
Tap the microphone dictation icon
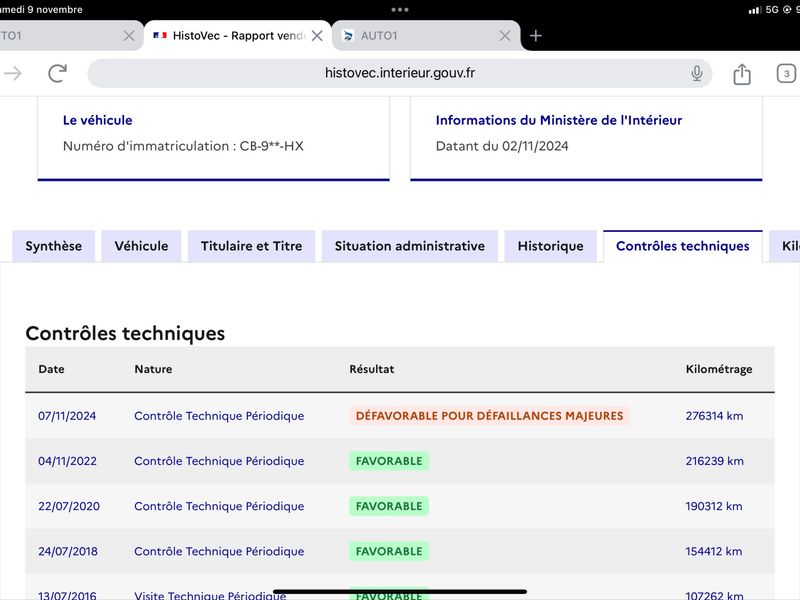pyautogui.click(x=696, y=73)
